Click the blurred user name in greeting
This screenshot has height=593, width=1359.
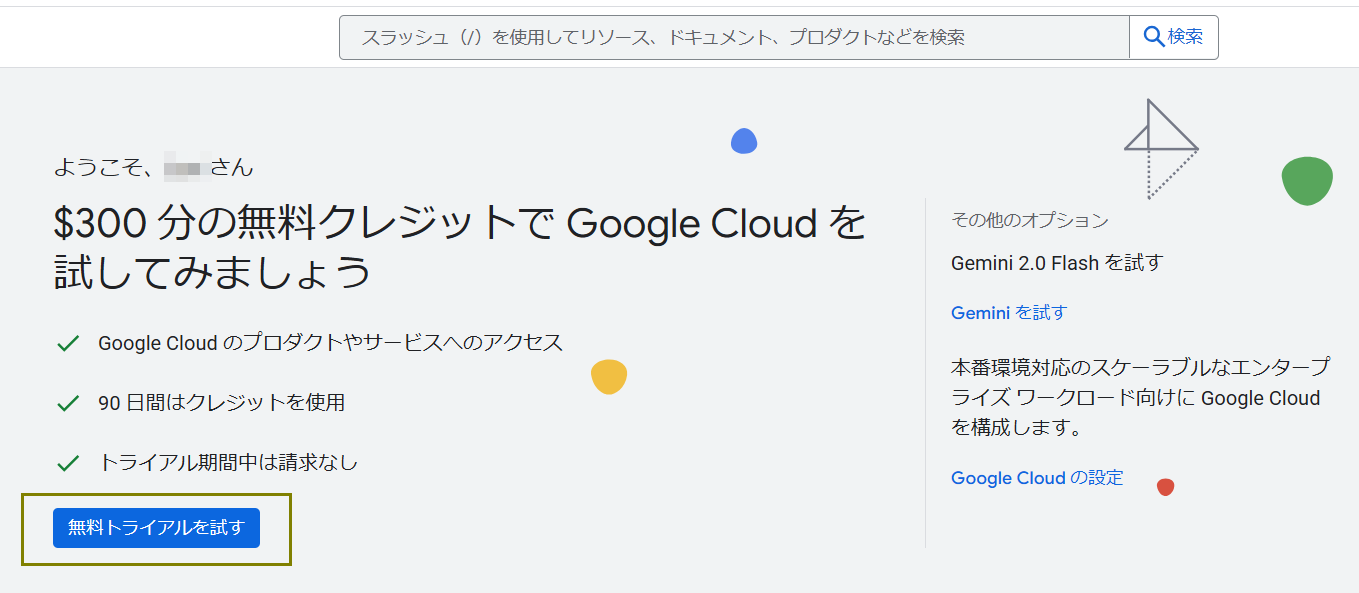(x=185, y=167)
